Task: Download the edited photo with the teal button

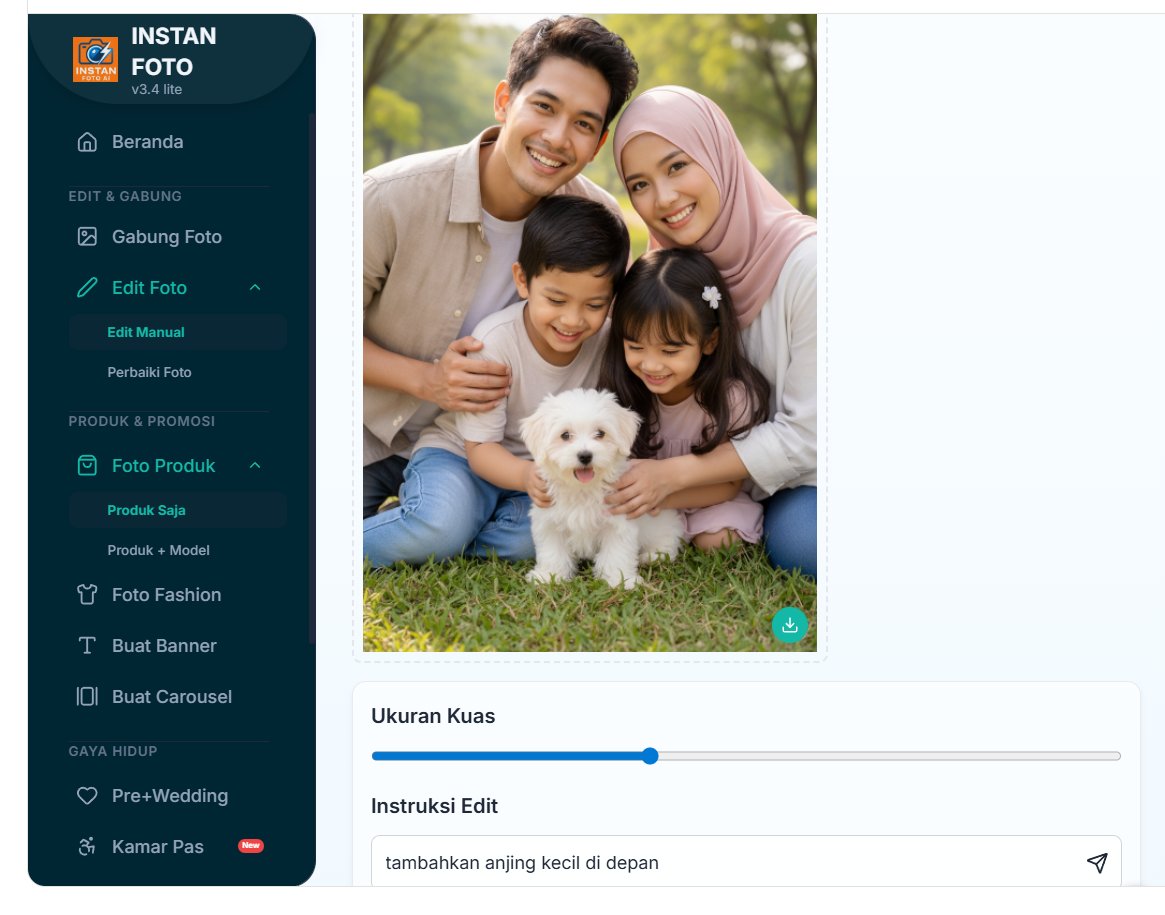Action: (789, 625)
